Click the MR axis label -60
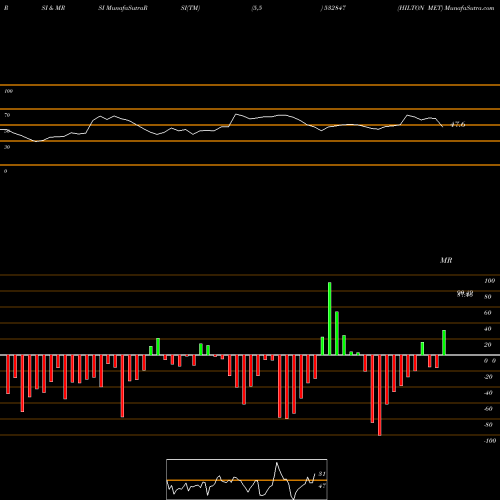Screen dimensions: 500x500 [x=488, y=409]
